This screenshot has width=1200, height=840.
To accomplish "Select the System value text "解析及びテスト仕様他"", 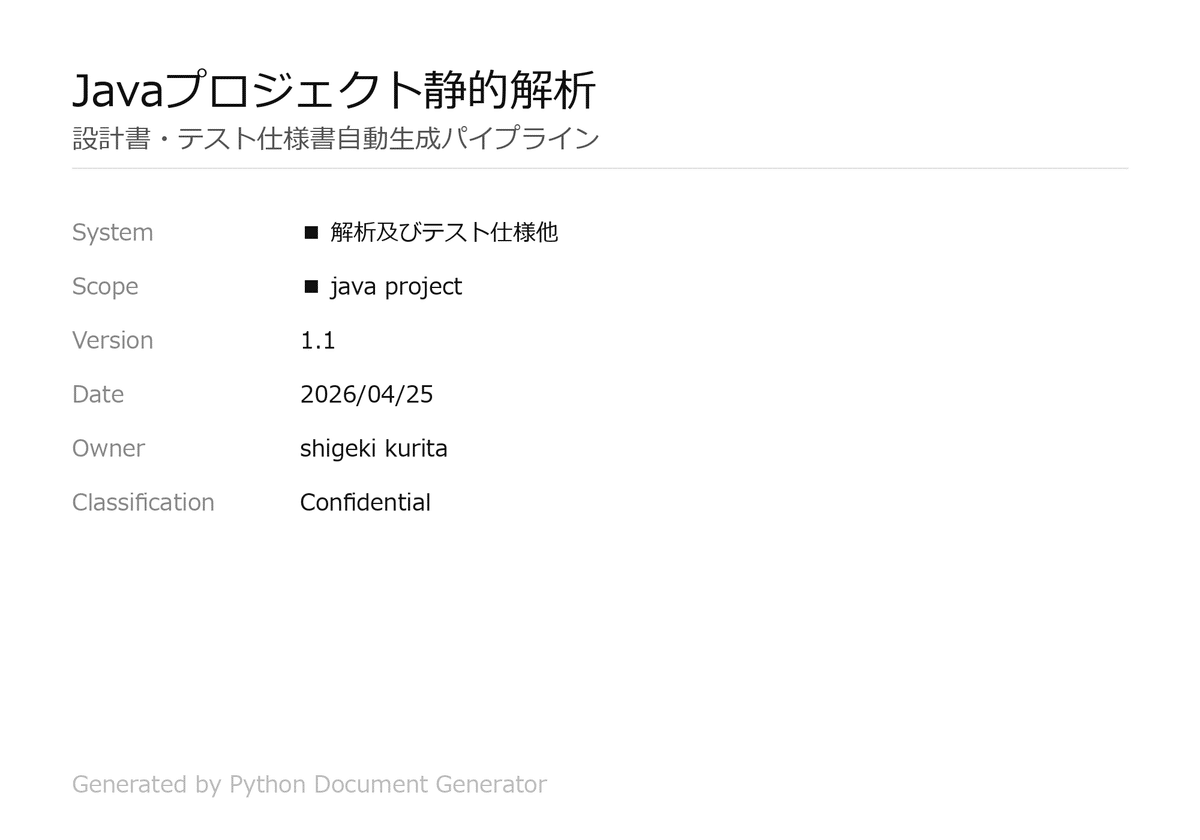I will click(x=444, y=233).
